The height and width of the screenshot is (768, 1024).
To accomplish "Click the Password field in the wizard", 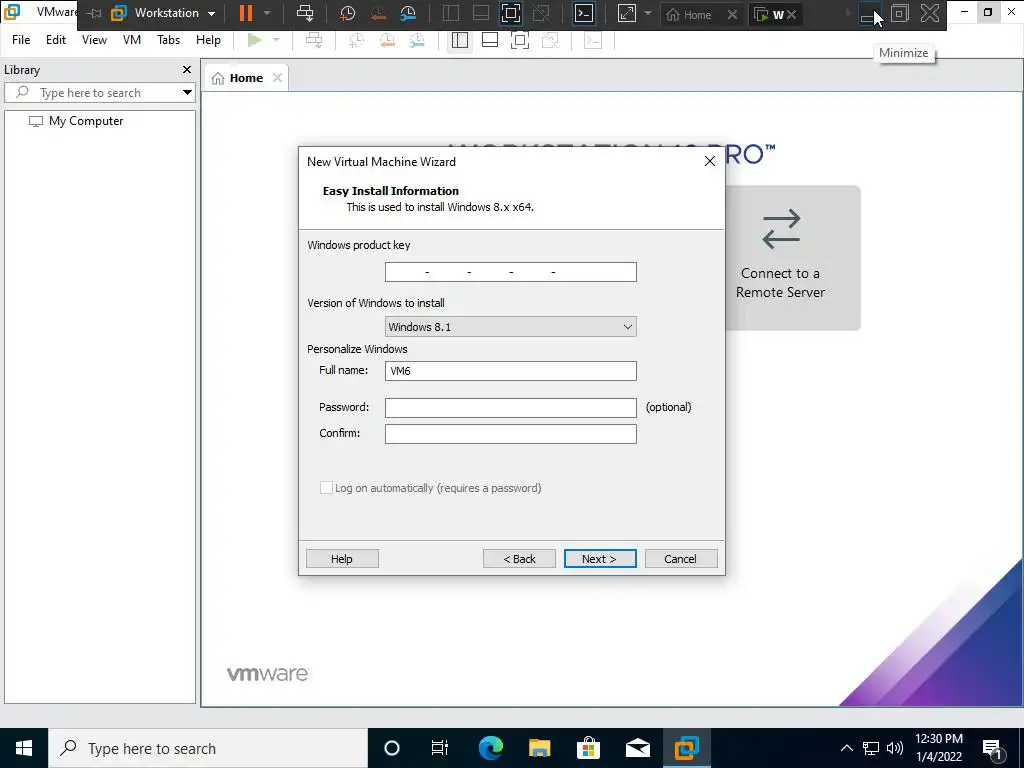I will coord(511,408).
